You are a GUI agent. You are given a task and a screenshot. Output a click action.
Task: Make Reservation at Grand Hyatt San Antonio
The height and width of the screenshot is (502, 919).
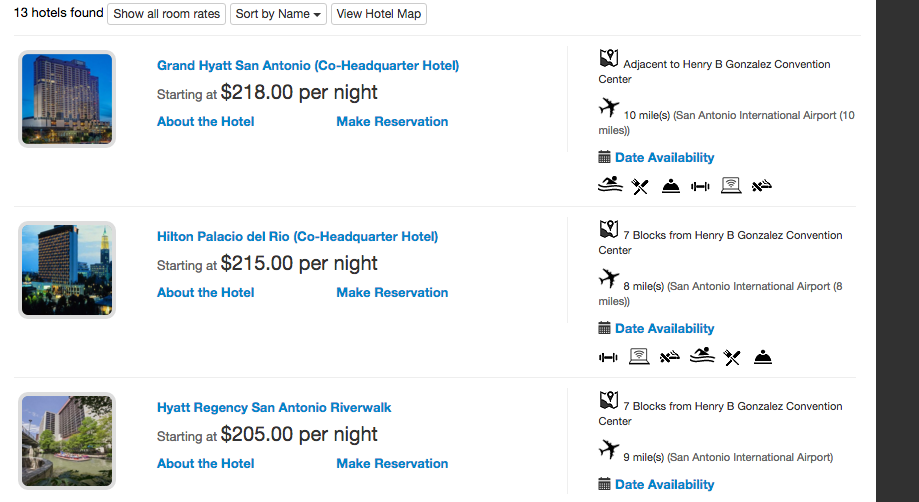pos(392,122)
